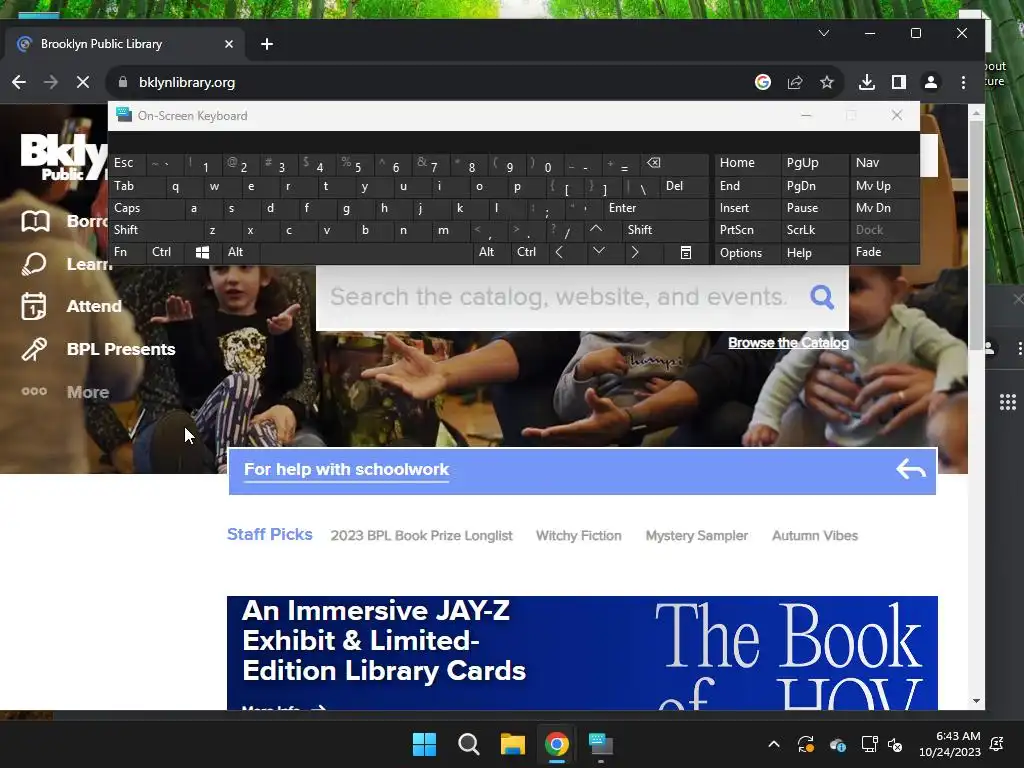Toggle left Shift on on-screen keyboard
The image size is (1024, 768).
click(x=155, y=230)
